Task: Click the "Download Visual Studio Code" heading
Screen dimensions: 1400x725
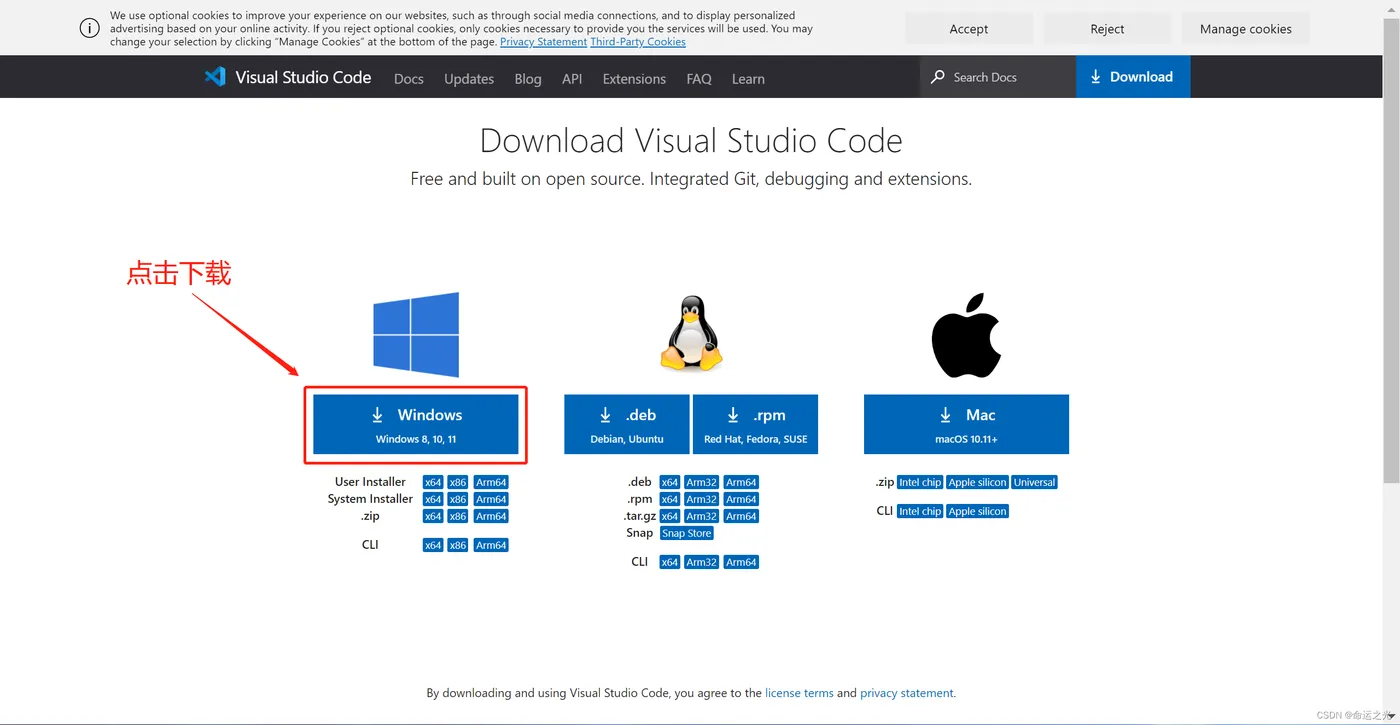Action: click(x=691, y=141)
